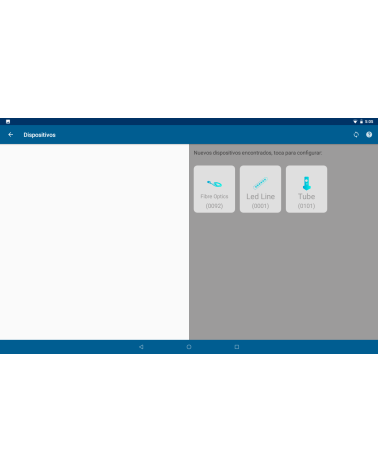Open help via the question mark icon
Viewport: 378px width, 472px height.
click(369, 135)
